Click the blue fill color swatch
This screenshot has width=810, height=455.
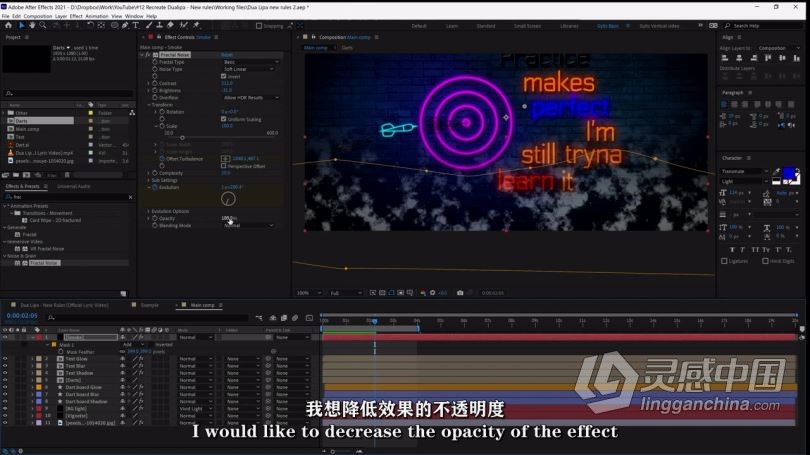point(788,174)
